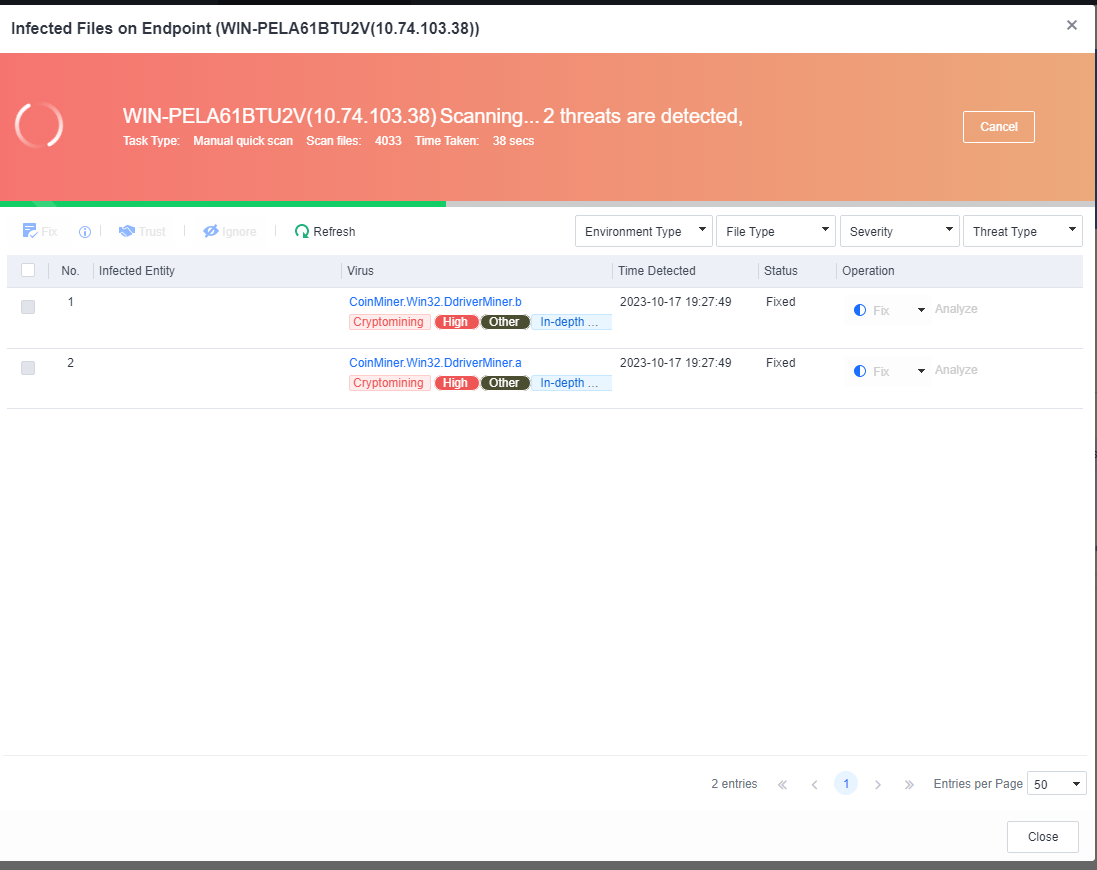The image size is (1097, 870).
Task: Open CoinMiner.Win32.DdriverMiner.b virus link
Action: [435, 301]
